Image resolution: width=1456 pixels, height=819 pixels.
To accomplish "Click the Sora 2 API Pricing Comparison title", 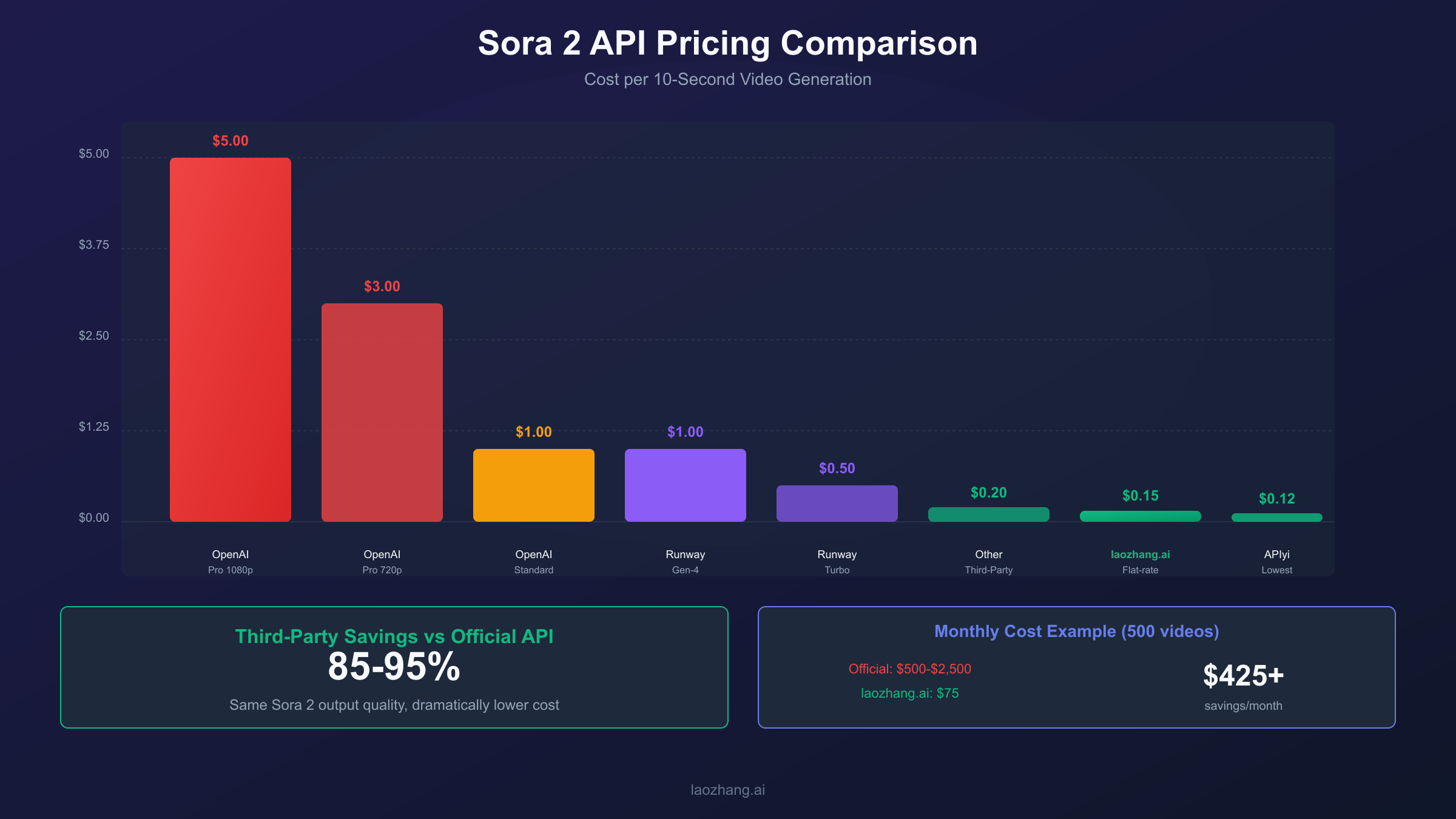I will 728,44.
